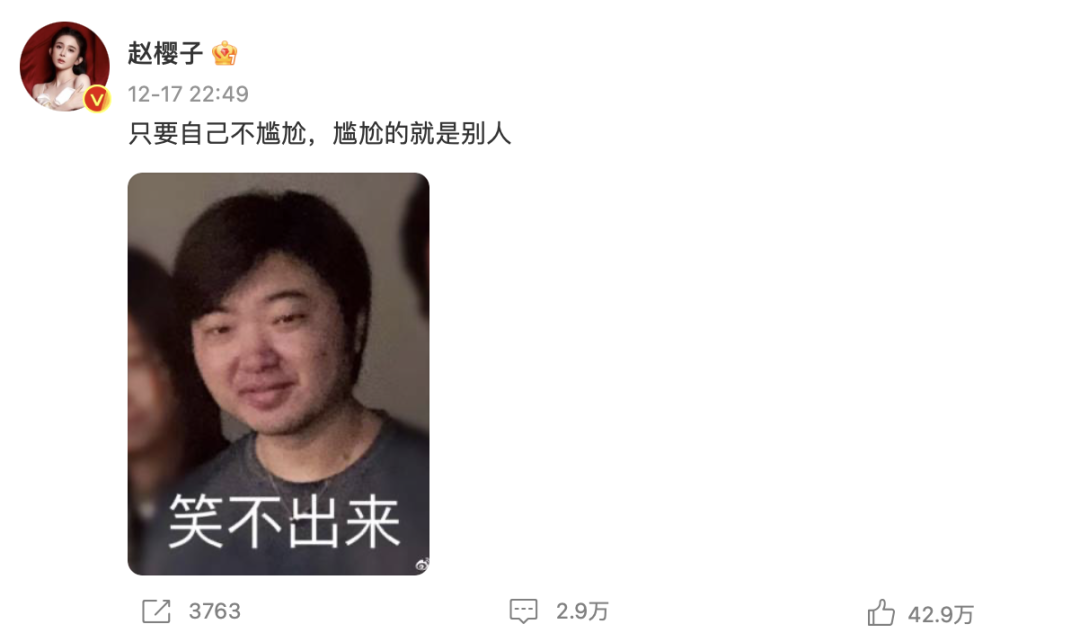This screenshot has width=1080, height=642.
Task: Click the crown membership icon beside username
Action: (225, 54)
